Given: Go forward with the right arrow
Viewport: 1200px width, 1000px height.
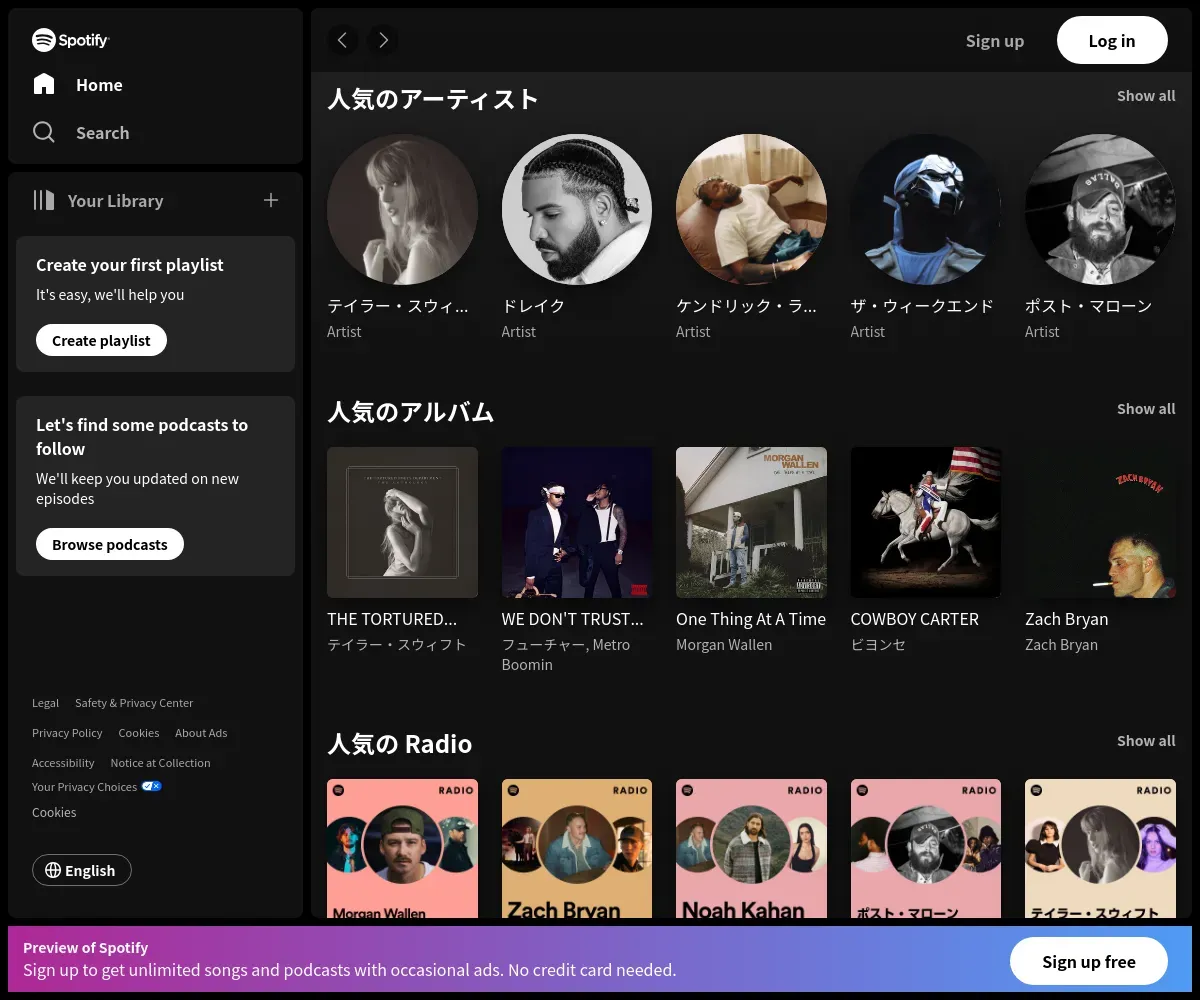Looking at the screenshot, I should click(x=382, y=40).
